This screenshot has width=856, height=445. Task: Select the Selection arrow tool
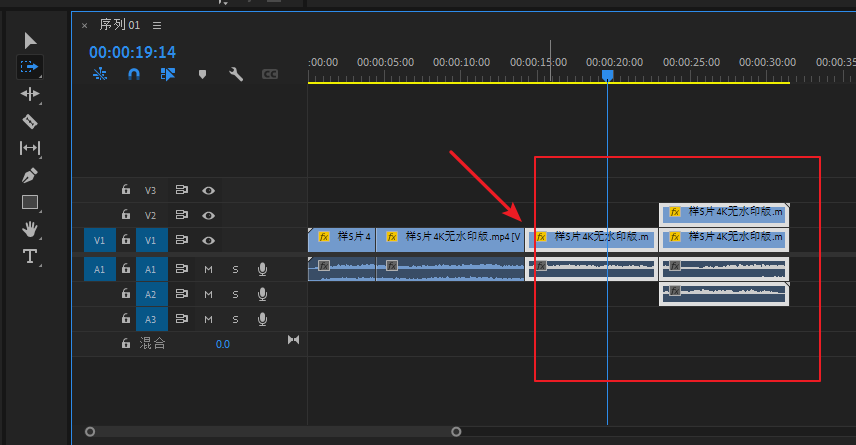point(30,40)
